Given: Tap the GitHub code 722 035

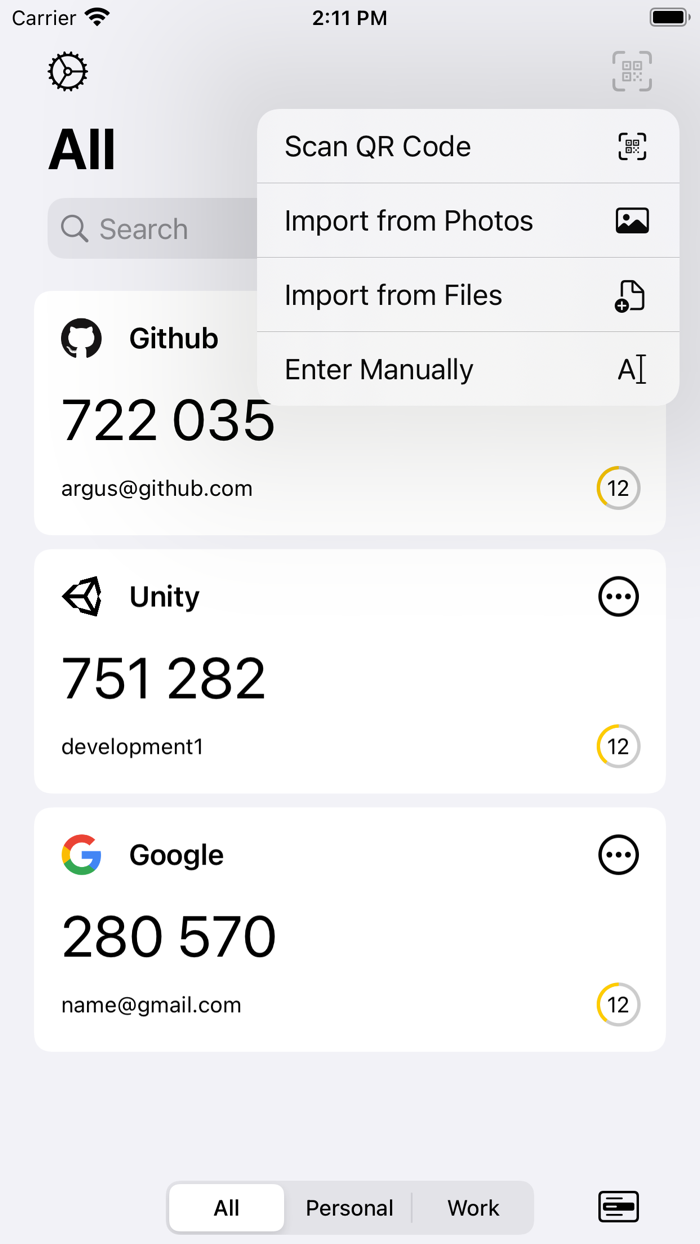Looking at the screenshot, I should coord(168,422).
